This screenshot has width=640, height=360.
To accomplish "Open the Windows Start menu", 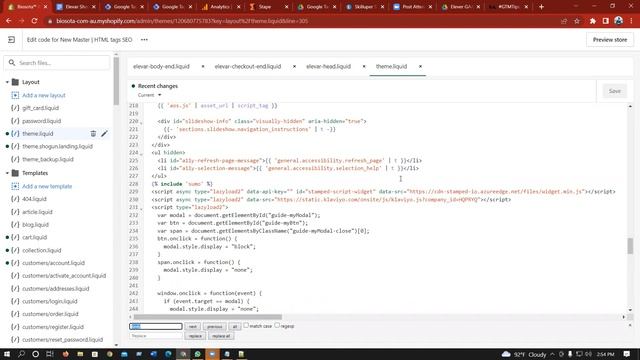I will 7,354.
